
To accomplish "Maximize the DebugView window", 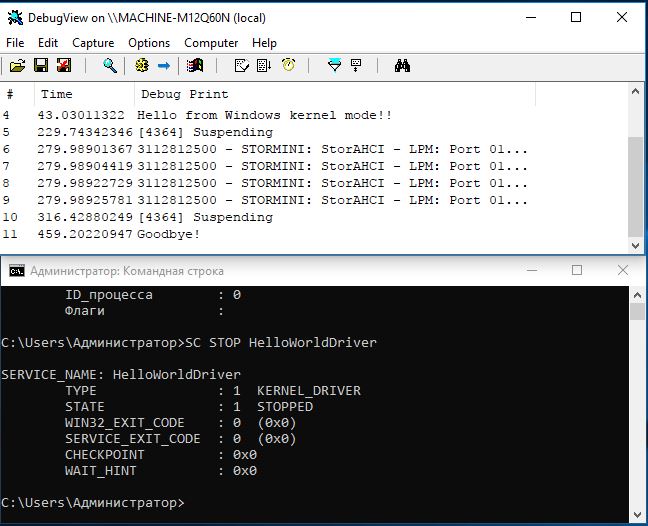I will click(576, 17).
